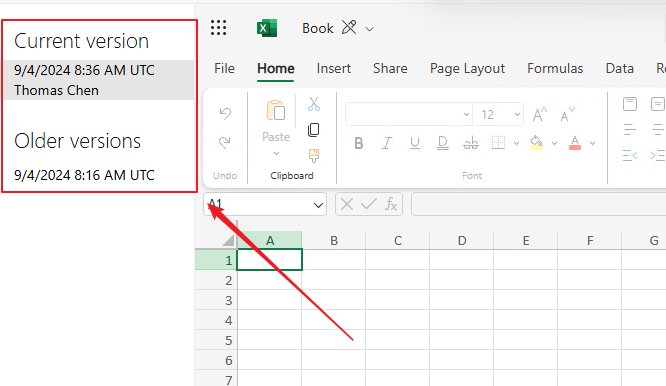Open the font name combo box
Image resolution: width=666 pixels, height=386 pixels.
pyautogui.click(x=409, y=114)
